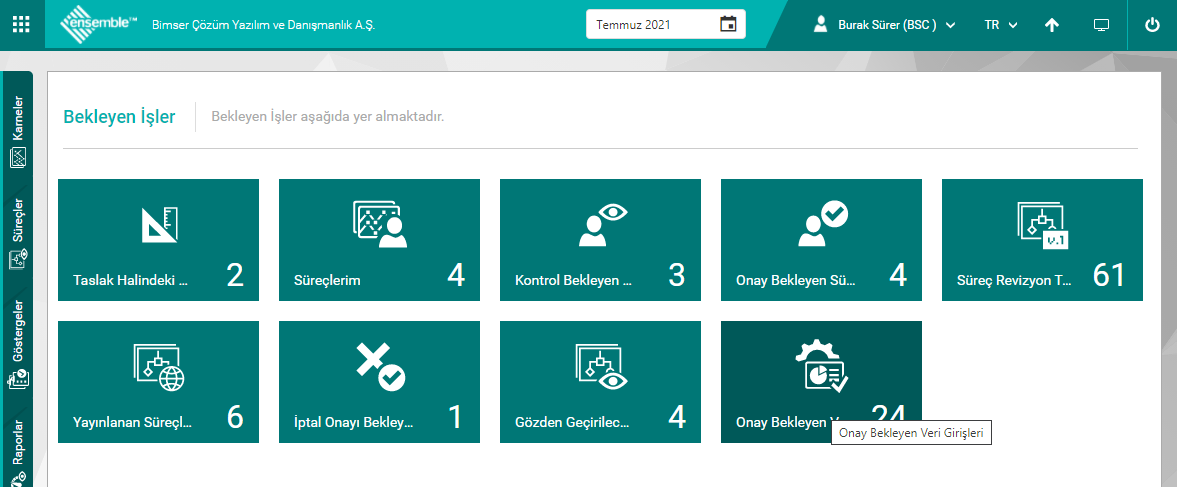Open the Raporlar side tab
The image size is (1177, 487).
pos(18,450)
